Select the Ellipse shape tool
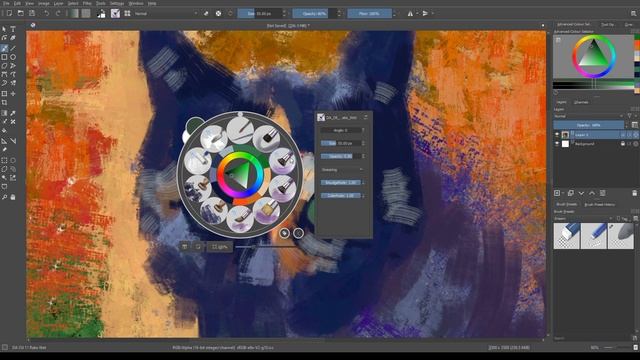640x360 pixels. point(13,57)
